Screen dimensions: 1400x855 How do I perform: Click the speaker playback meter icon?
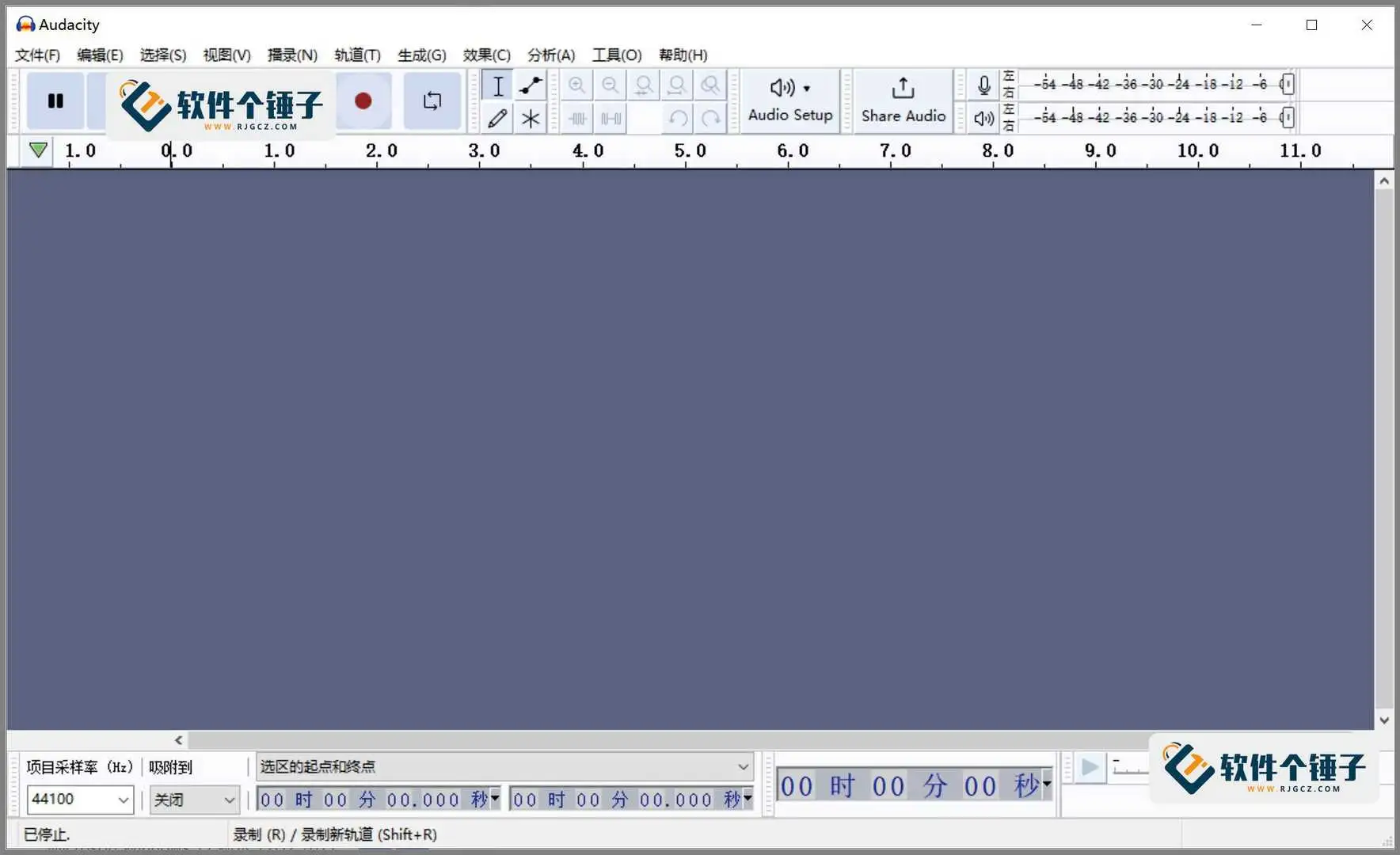(984, 118)
